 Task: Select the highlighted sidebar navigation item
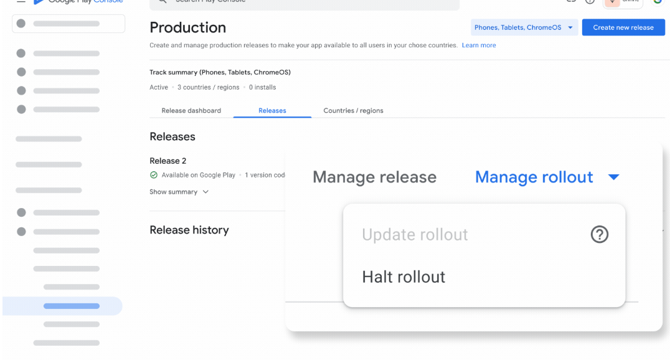point(62,306)
